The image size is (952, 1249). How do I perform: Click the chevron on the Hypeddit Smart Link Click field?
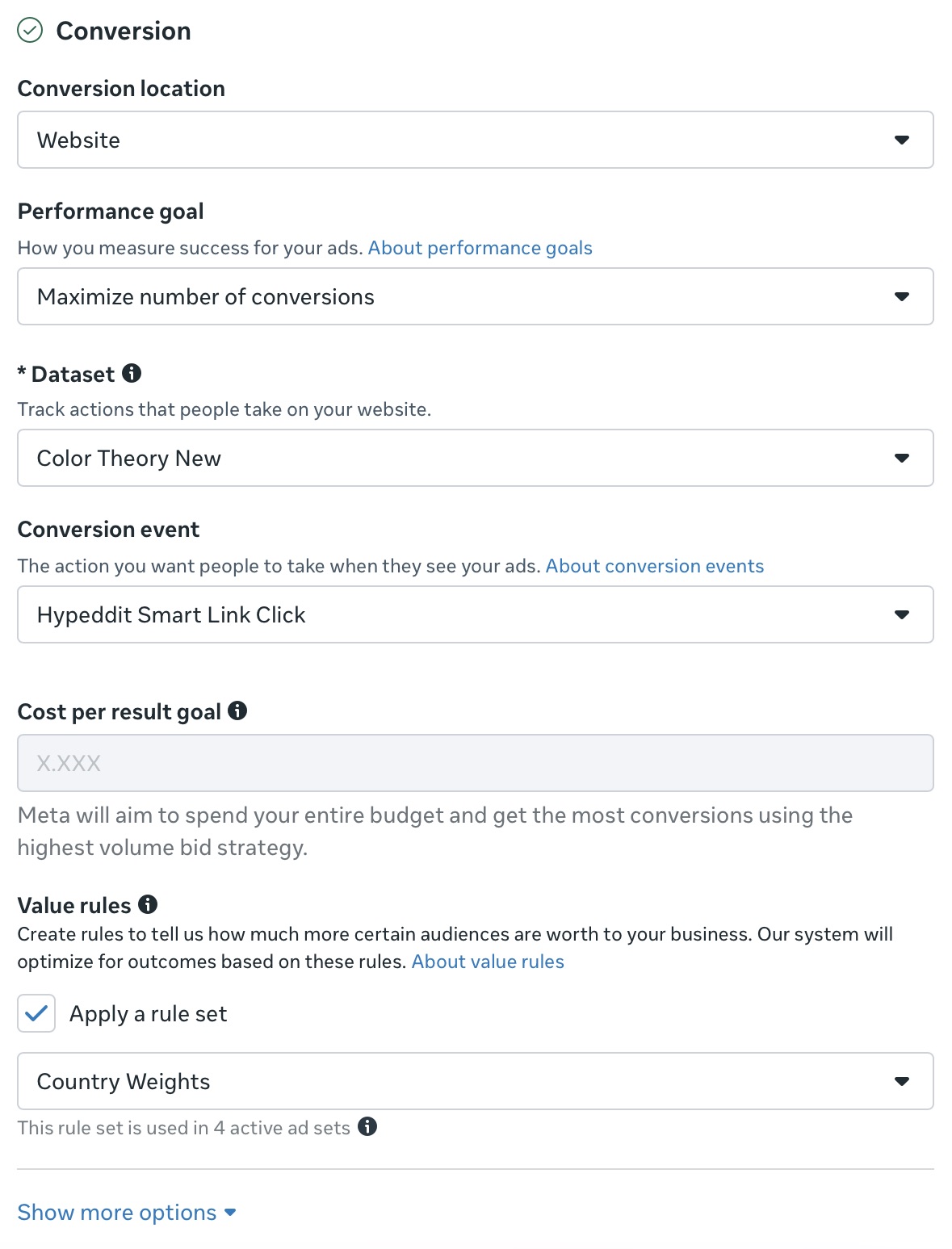point(902,614)
